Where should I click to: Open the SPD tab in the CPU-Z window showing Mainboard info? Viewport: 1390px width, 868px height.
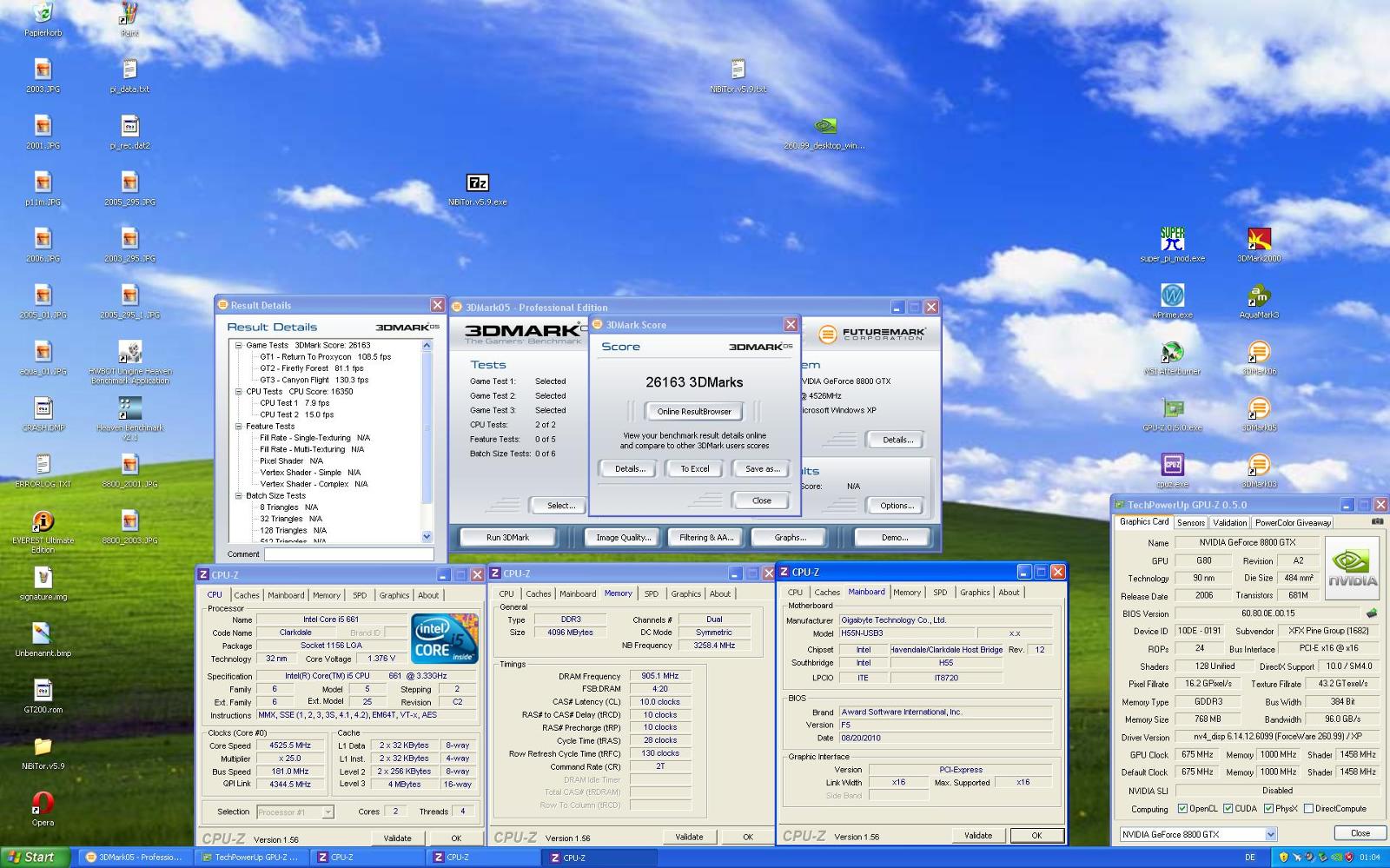[940, 593]
